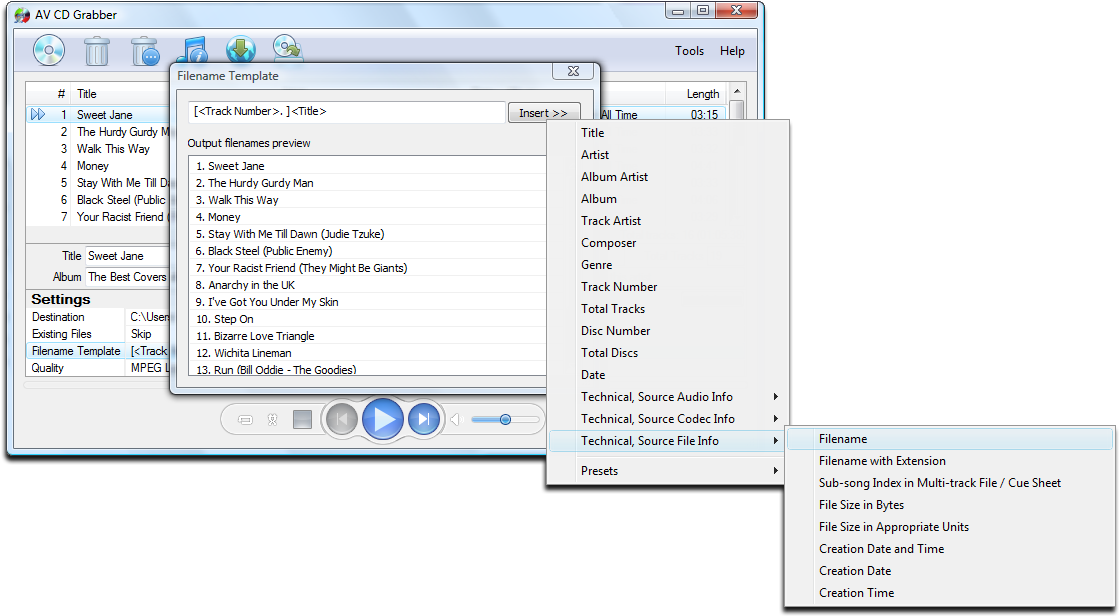Expand Technical, Source File Info submenu
Viewport: 1119px width, 616px height.
click(x=667, y=441)
